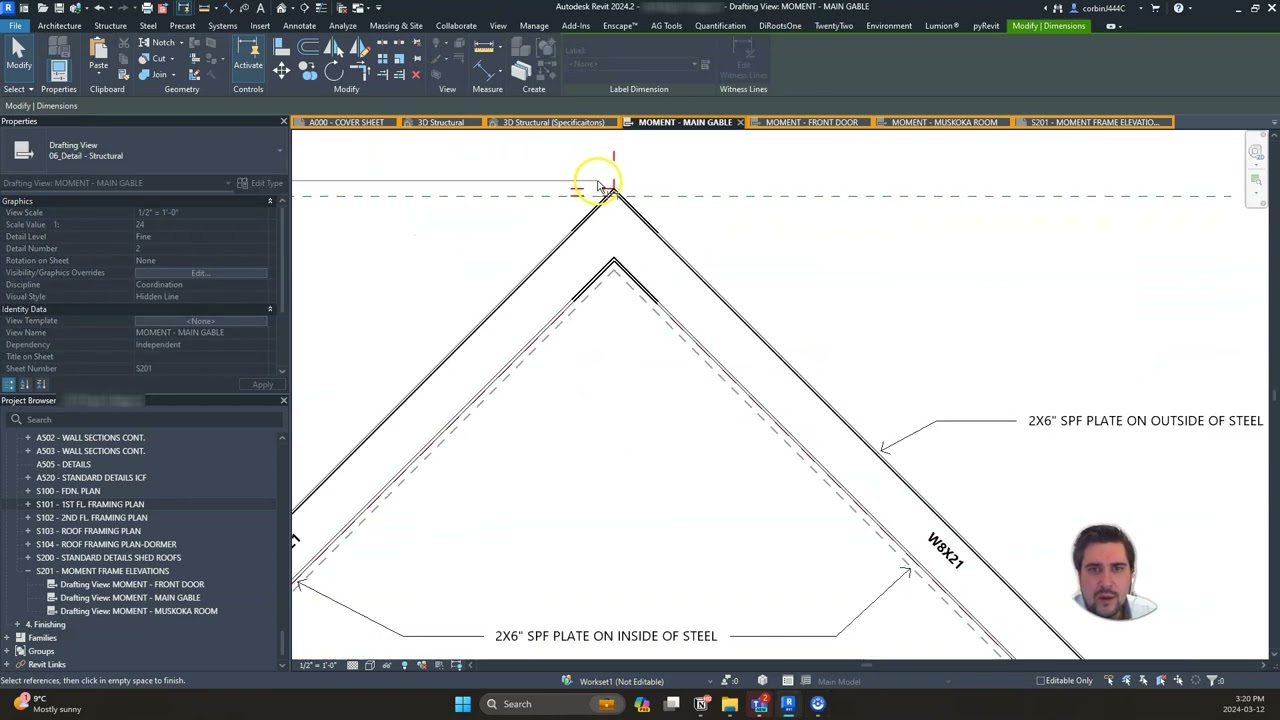This screenshot has height=720, width=1280.
Task: Collapse the Graphics properties section
Action: click(x=269, y=201)
